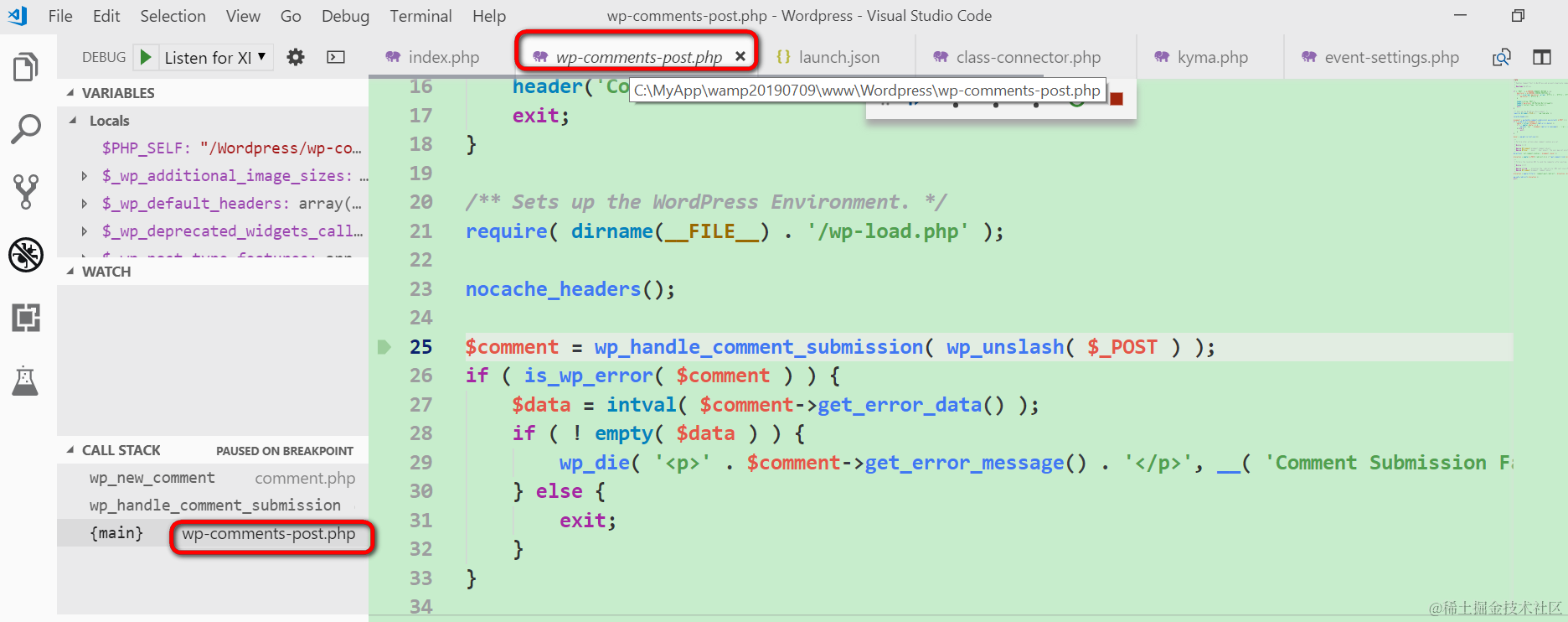The width and height of the screenshot is (1568, 622).
Task: Expand $_wp_additional_image_sizes variable
Action: 84,176
